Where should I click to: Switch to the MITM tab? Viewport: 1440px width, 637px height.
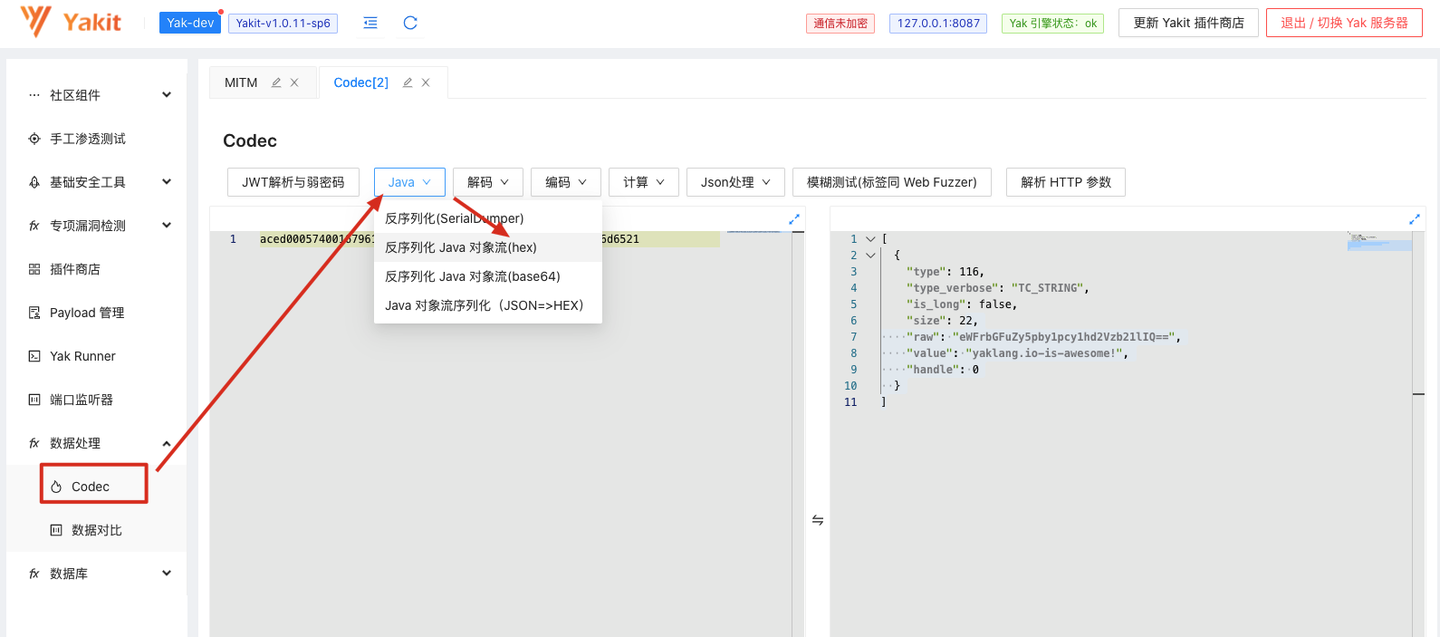coord(241,83)
